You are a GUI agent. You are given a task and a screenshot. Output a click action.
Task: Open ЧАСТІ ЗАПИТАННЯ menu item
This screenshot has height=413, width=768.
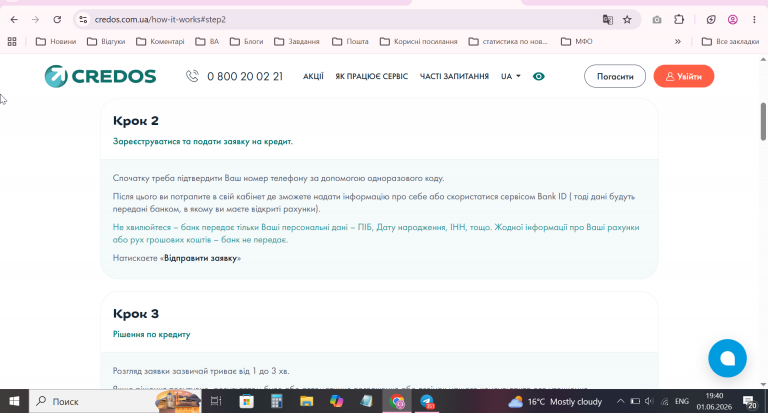pos(455,76)
